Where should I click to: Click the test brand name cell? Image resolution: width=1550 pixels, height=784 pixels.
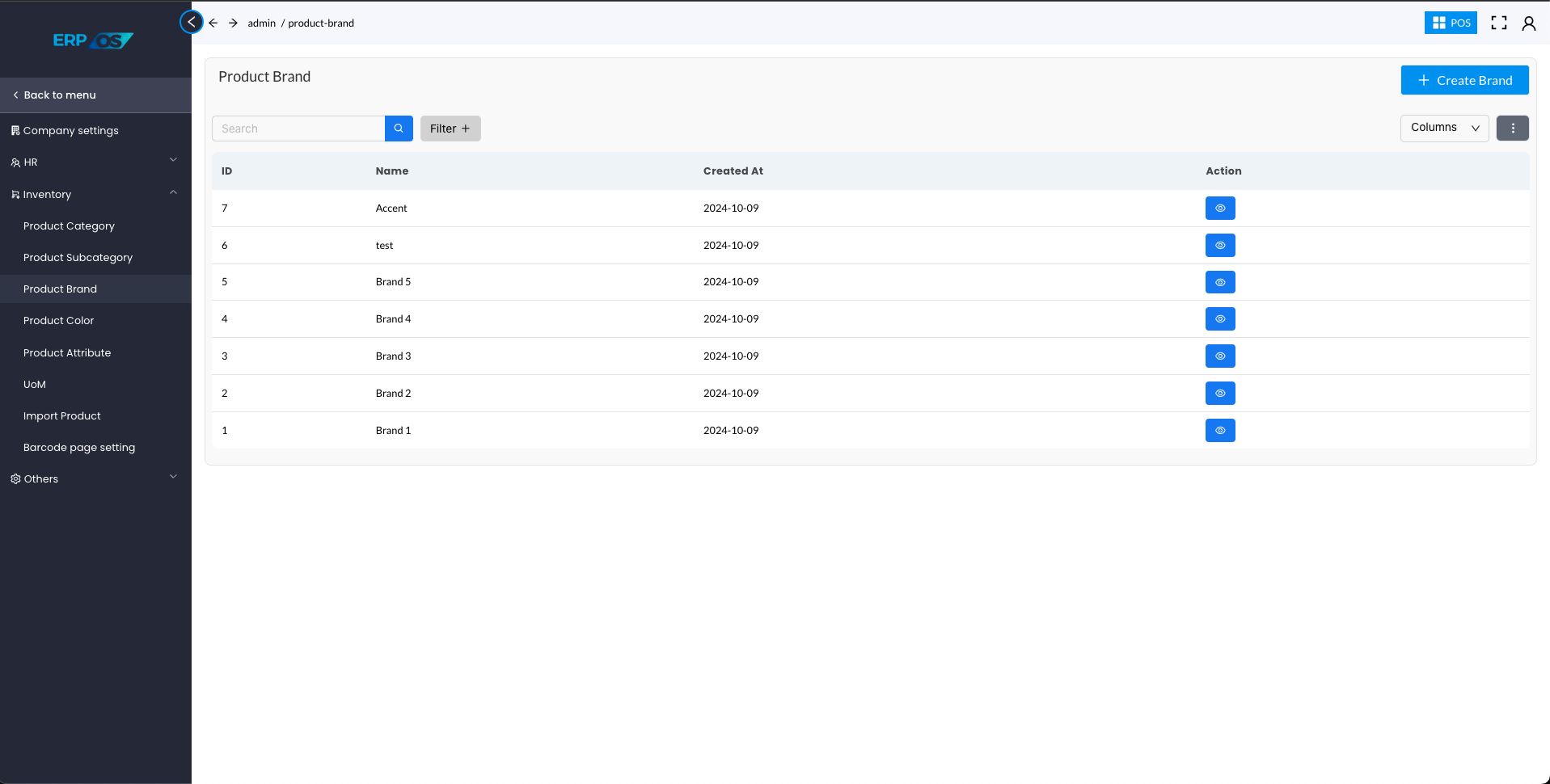click(384, 245)
